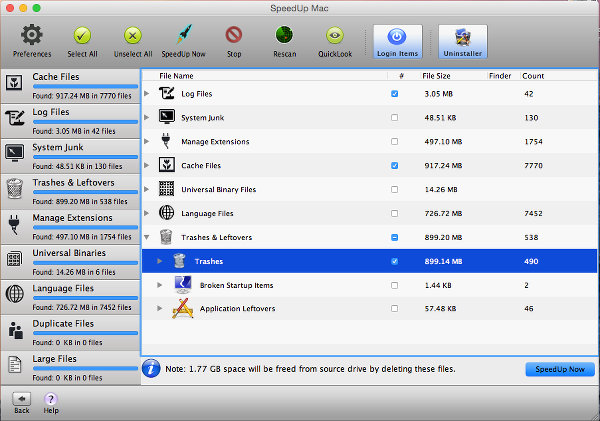Uncheck the Cache Files checkbox

click(395, 165)
